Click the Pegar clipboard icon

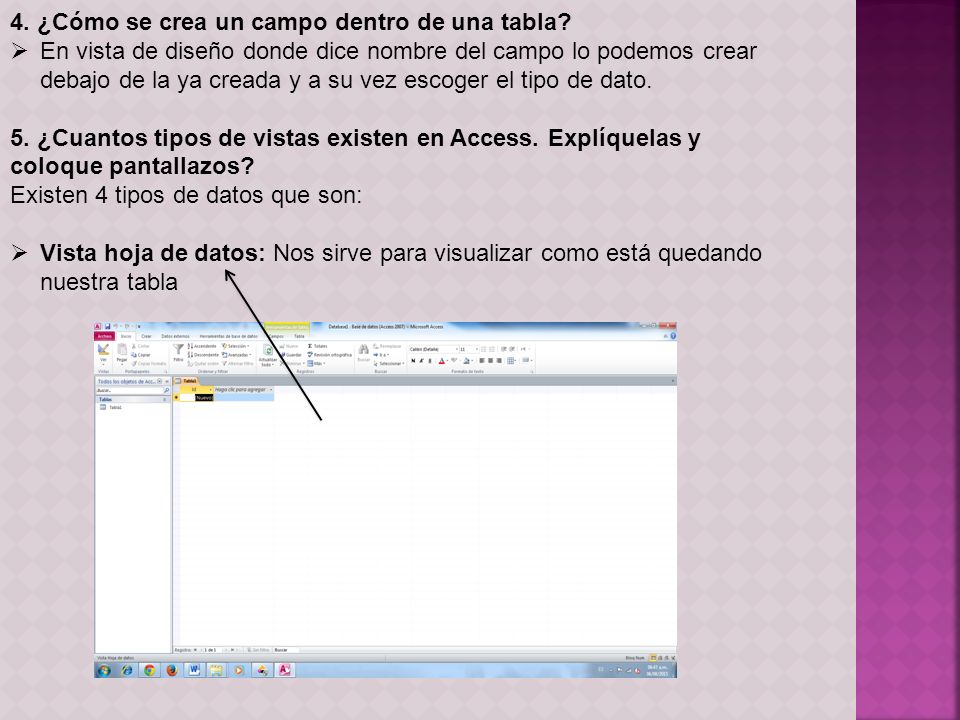point(122,352)
